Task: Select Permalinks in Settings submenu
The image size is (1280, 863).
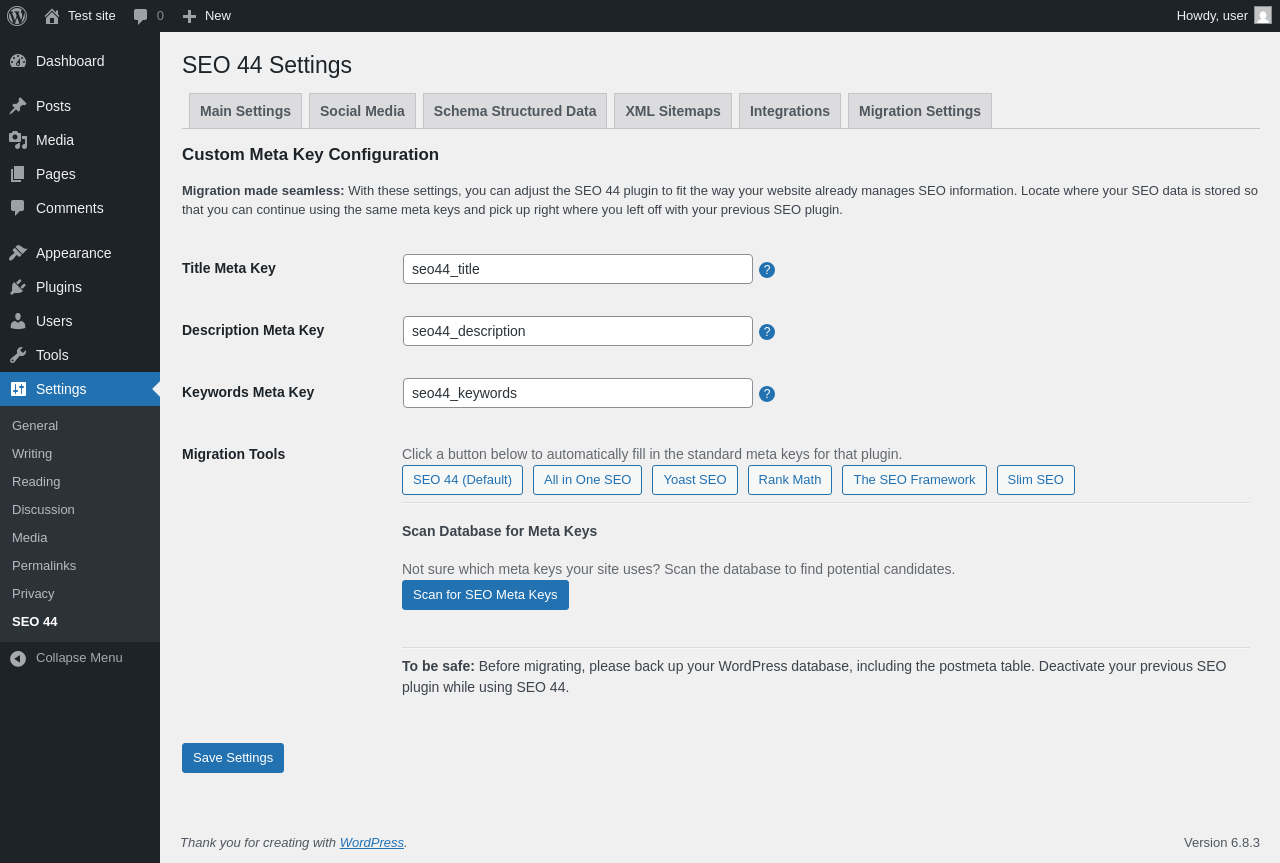Action: pyautogui.click(x=44, y=566)
